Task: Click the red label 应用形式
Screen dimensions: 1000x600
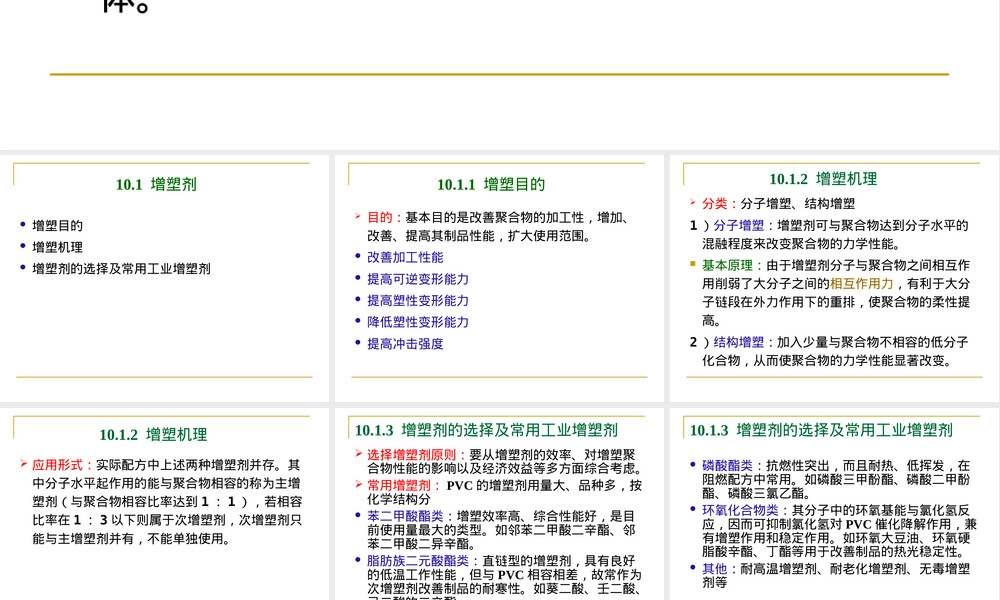Action: pyautogui.click(x=57, y=465)
